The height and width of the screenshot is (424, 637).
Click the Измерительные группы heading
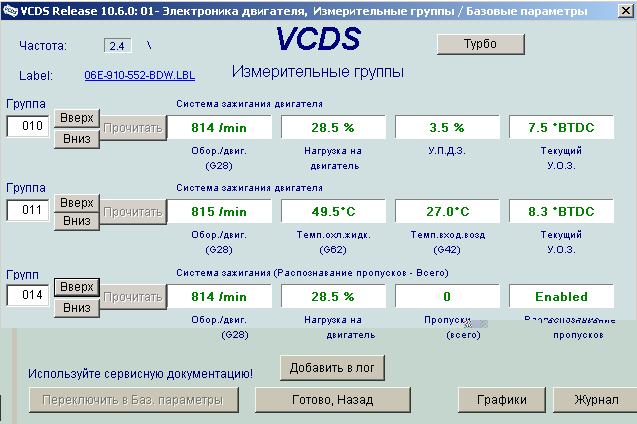318,72
